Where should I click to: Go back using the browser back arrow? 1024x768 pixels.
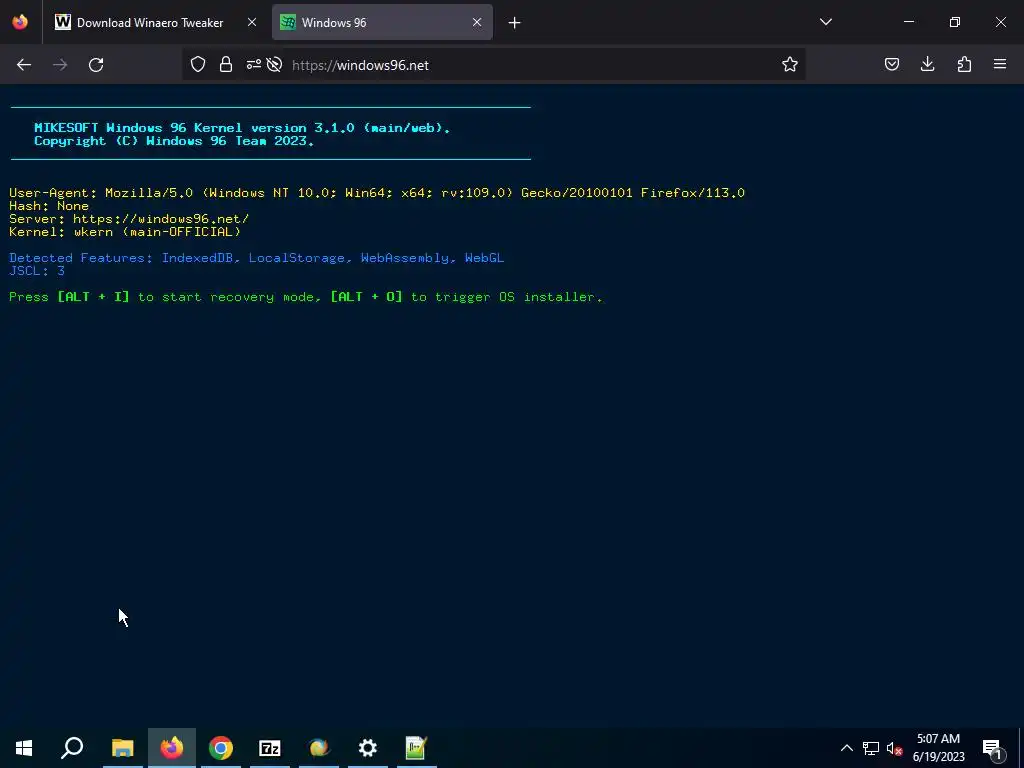tap(24, 65)
